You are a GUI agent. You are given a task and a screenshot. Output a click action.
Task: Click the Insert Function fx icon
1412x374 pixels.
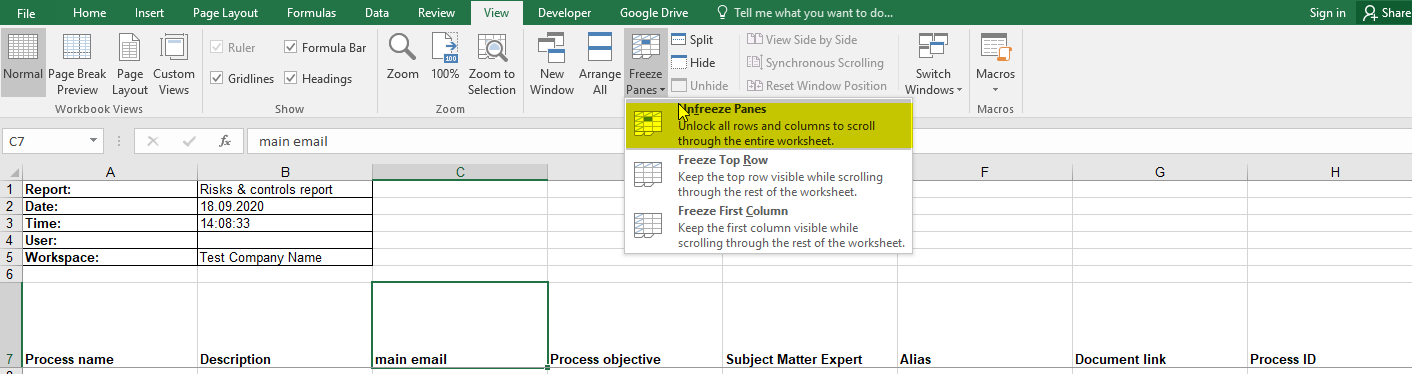tap(226, 141)
